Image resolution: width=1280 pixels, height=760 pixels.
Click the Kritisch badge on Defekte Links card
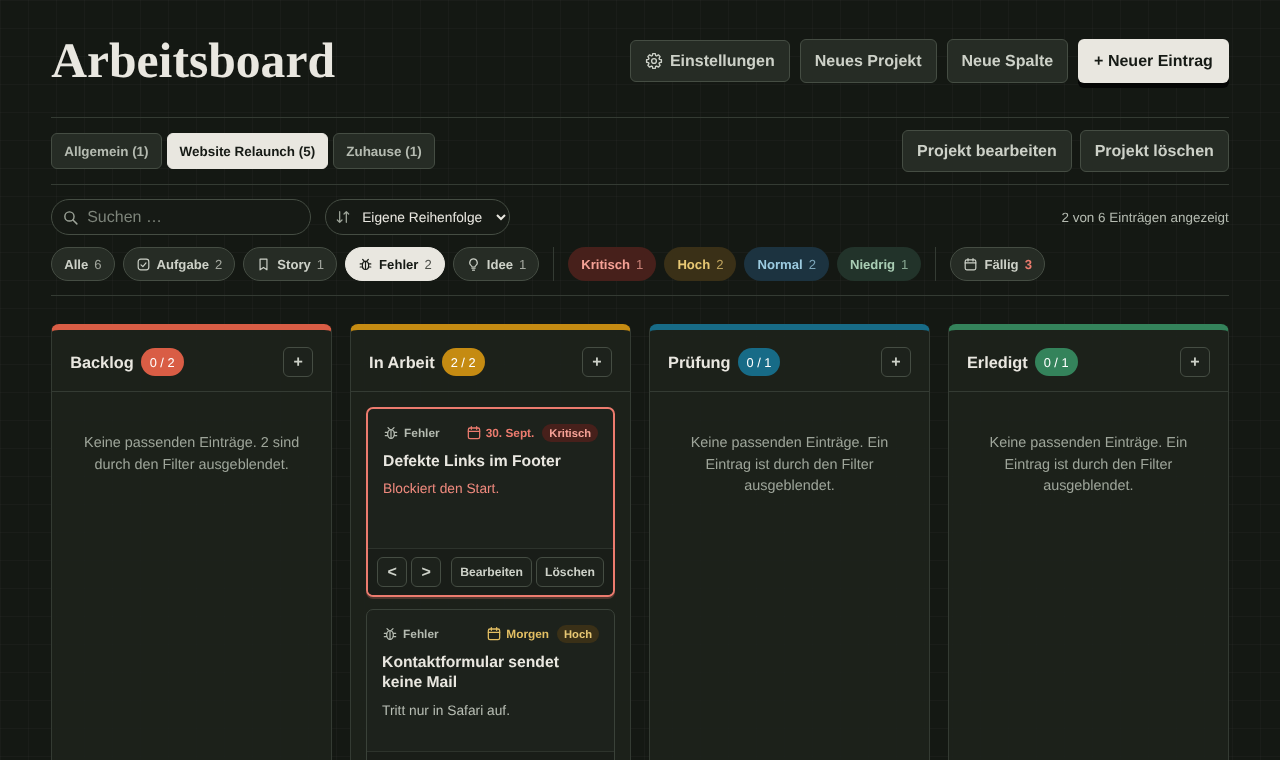coord(570,433)
